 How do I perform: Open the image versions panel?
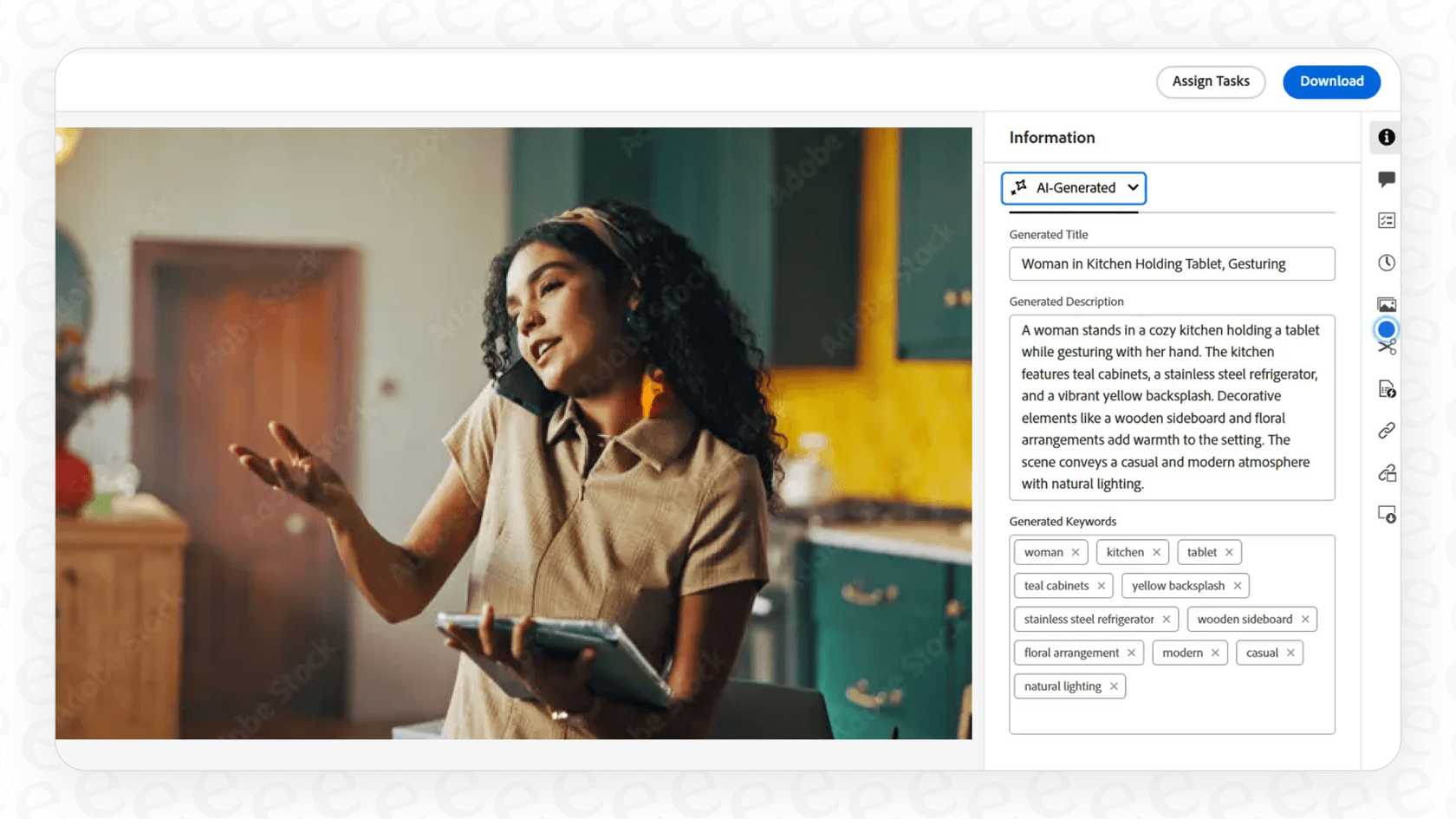click(1386, 303)
